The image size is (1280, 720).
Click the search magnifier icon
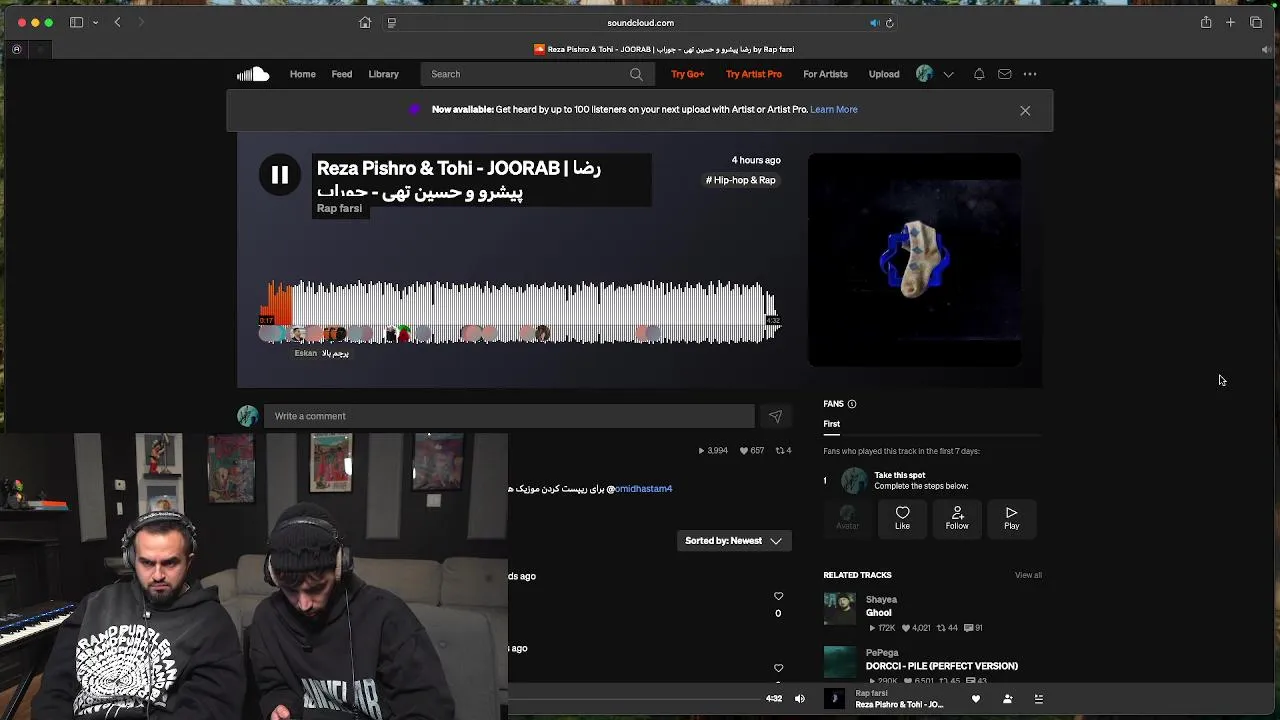(636, 74)
